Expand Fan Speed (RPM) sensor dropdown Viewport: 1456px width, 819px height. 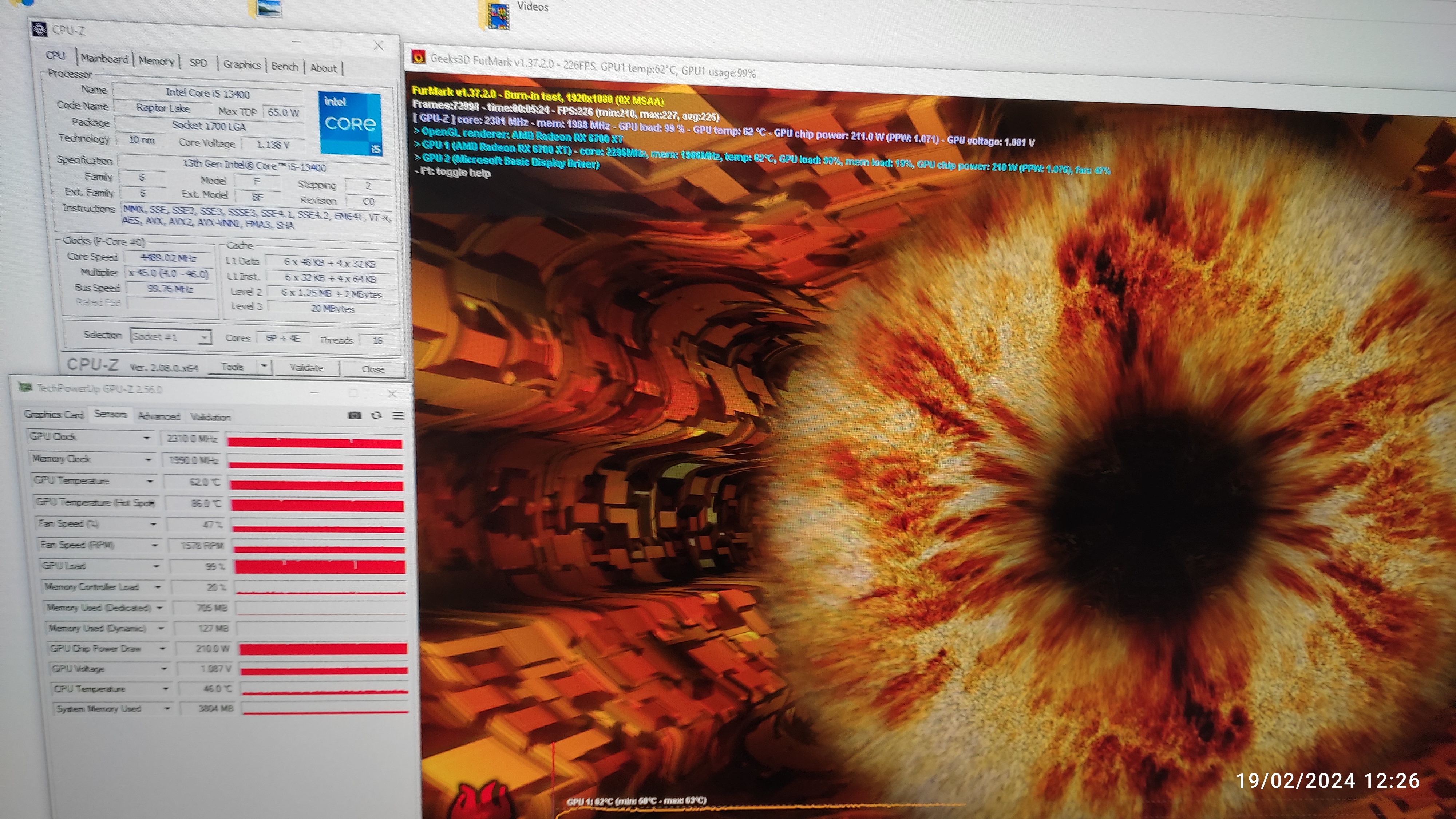tap(155, 545)
